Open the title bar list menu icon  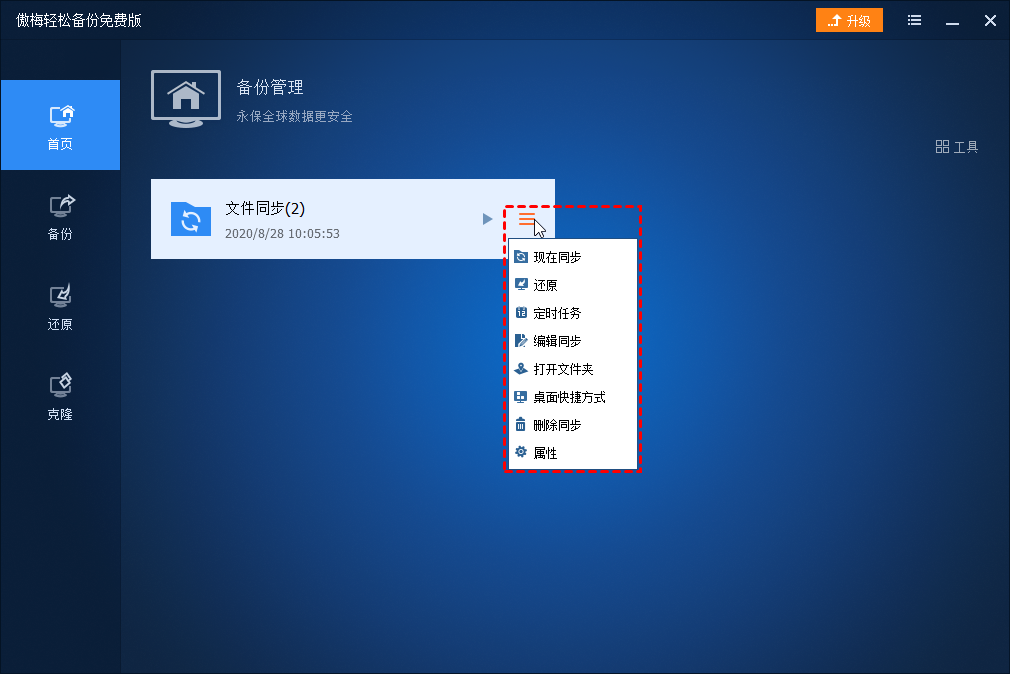click(914, 21)
